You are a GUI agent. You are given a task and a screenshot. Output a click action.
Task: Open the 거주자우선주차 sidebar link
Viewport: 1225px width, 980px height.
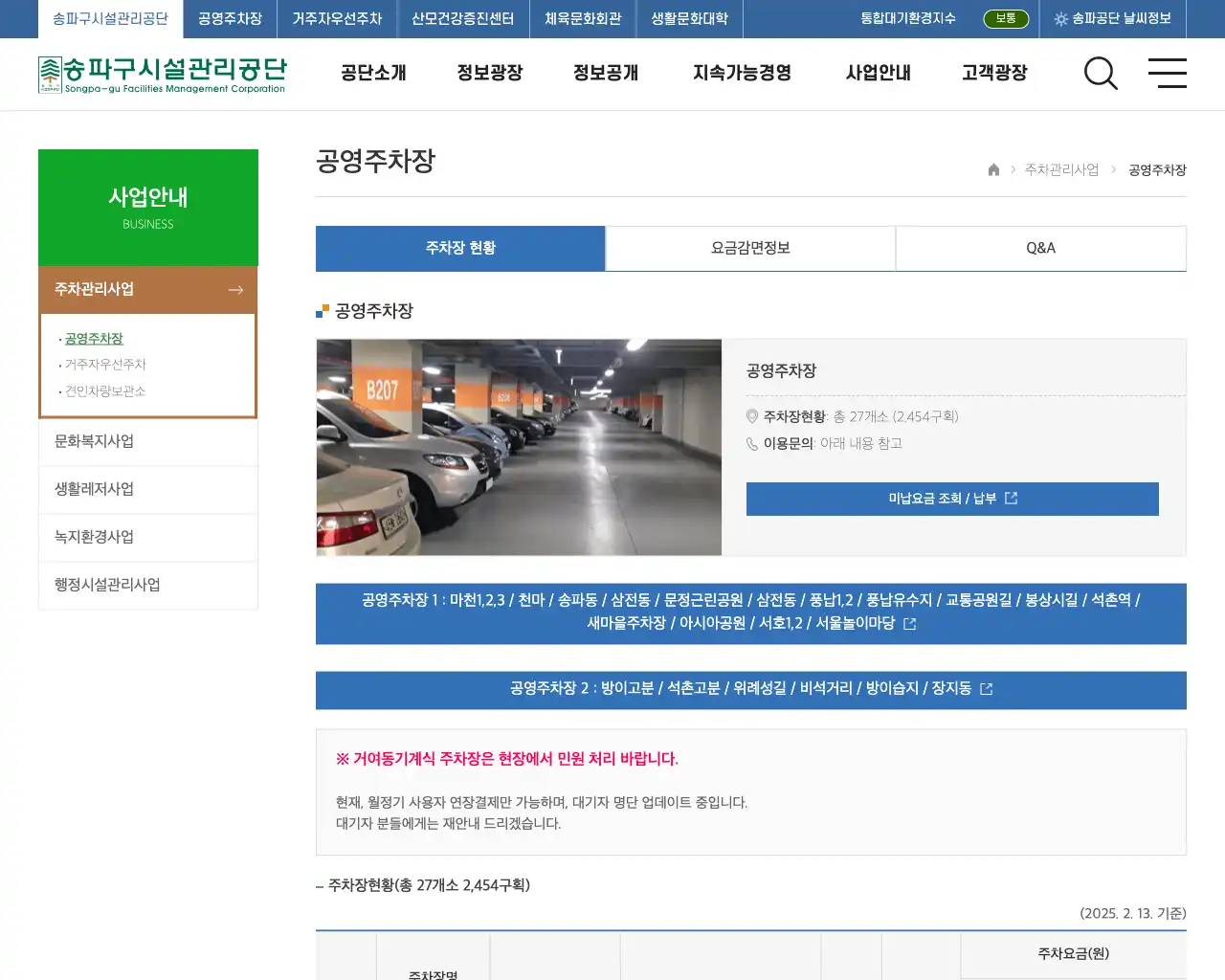(x=104, y=364)
